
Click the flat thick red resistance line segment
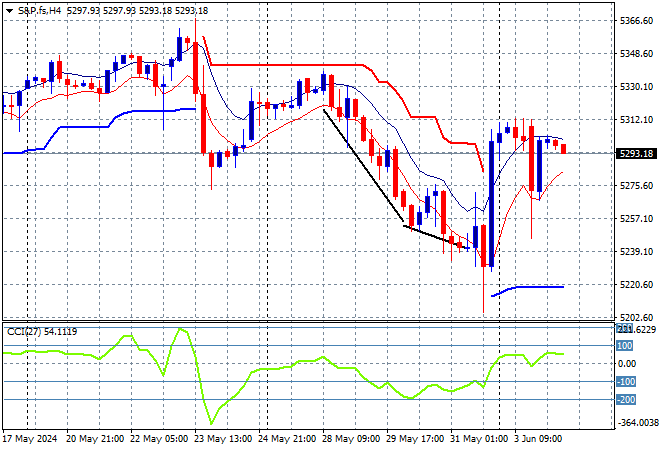pyautogui.click(x=286, y=65)
